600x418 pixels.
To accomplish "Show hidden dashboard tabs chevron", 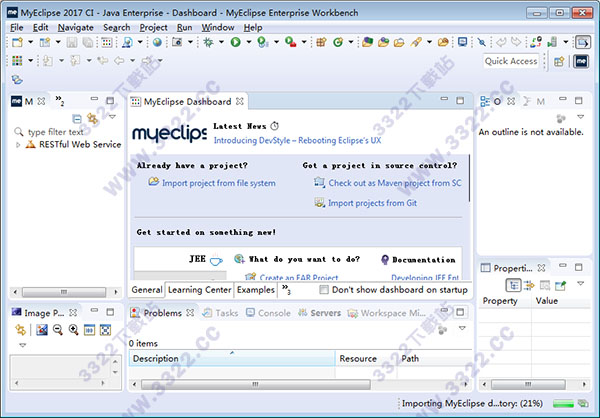I will click(286, 289).
